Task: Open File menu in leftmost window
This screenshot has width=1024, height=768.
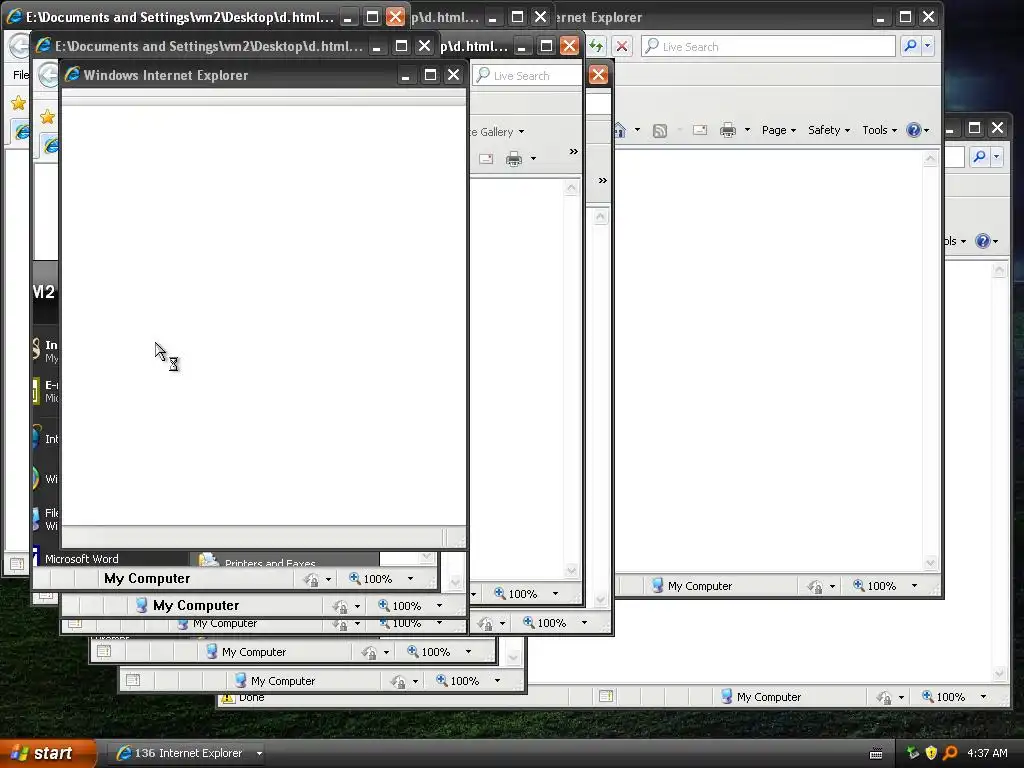Action: (21, 75)
